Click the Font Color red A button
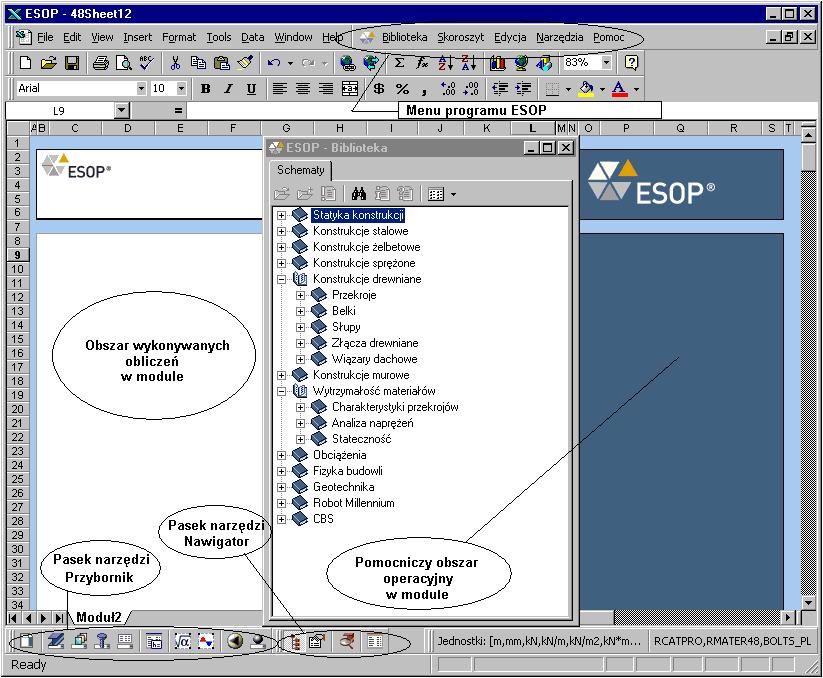The height and width of the screenshot is (678, 823). [619, 89]
